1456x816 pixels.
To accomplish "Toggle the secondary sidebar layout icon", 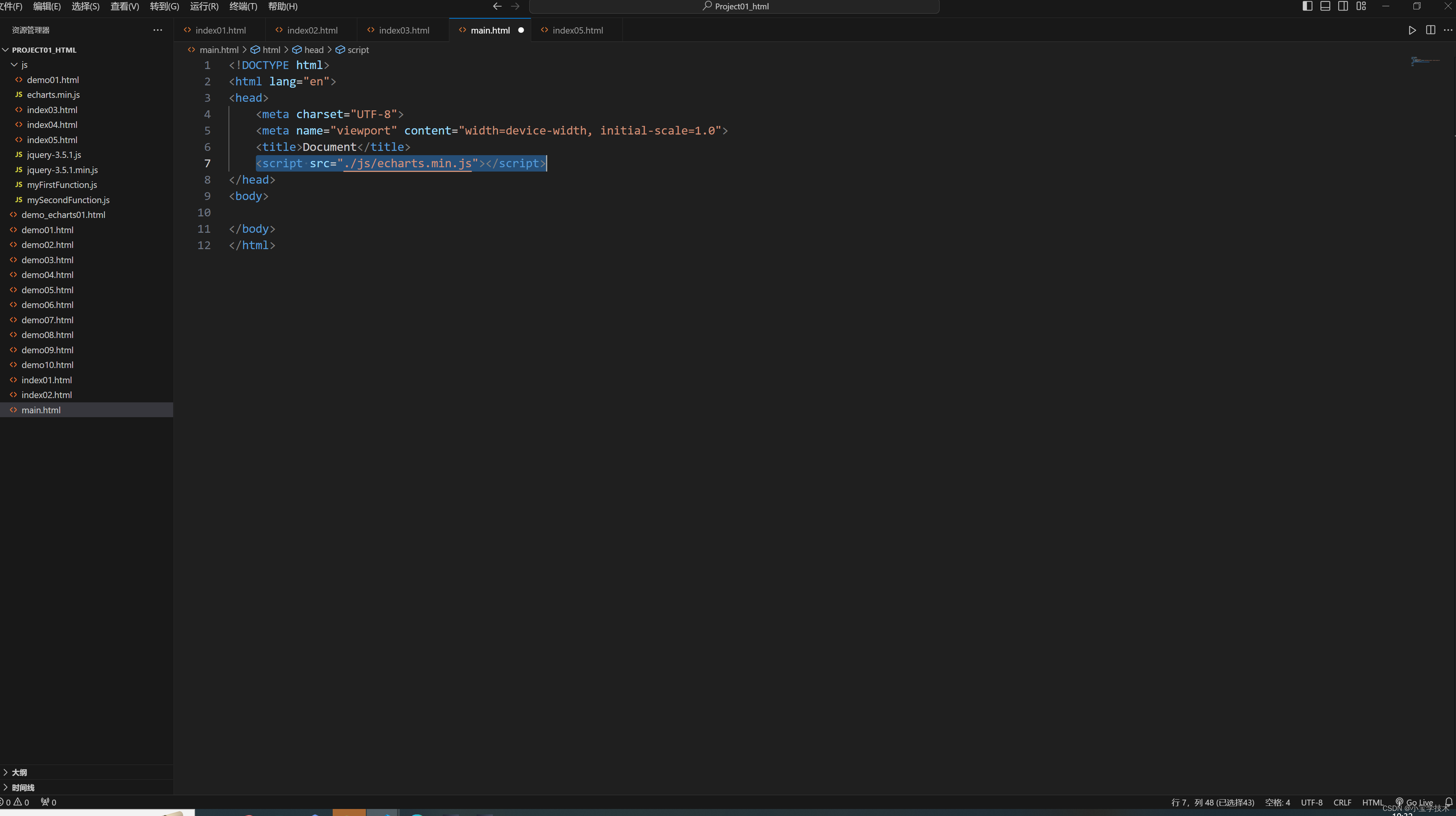I will pyautogui.click(x=1343, y=6).
